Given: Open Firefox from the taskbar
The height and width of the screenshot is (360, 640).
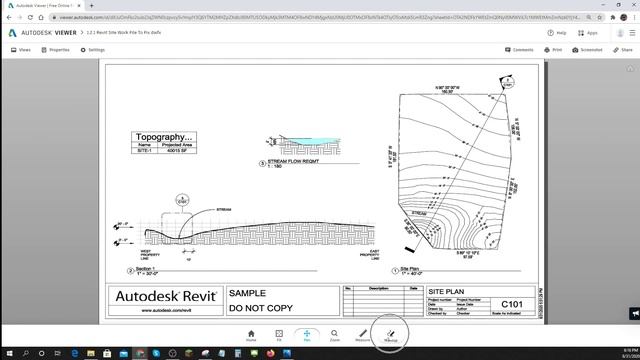Looking at the screenshot, I should (270, 353).
